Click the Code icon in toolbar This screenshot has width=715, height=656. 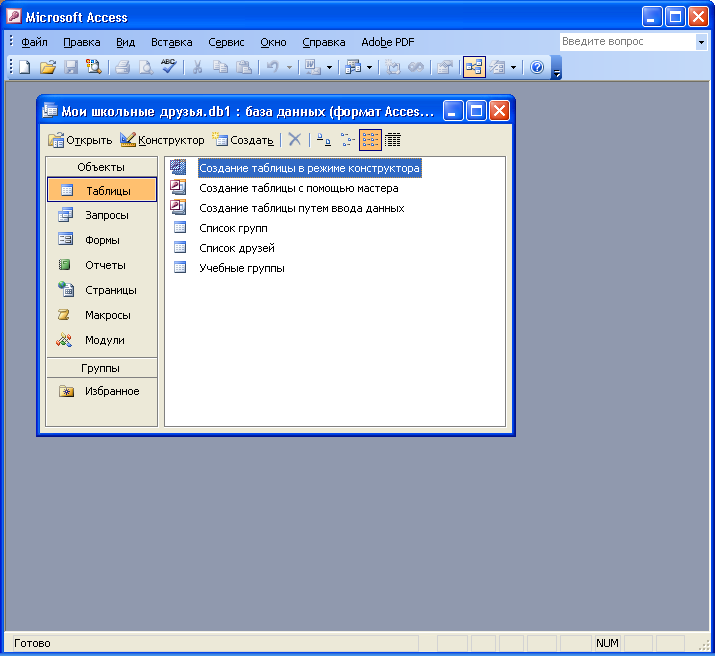pos(392,67)
